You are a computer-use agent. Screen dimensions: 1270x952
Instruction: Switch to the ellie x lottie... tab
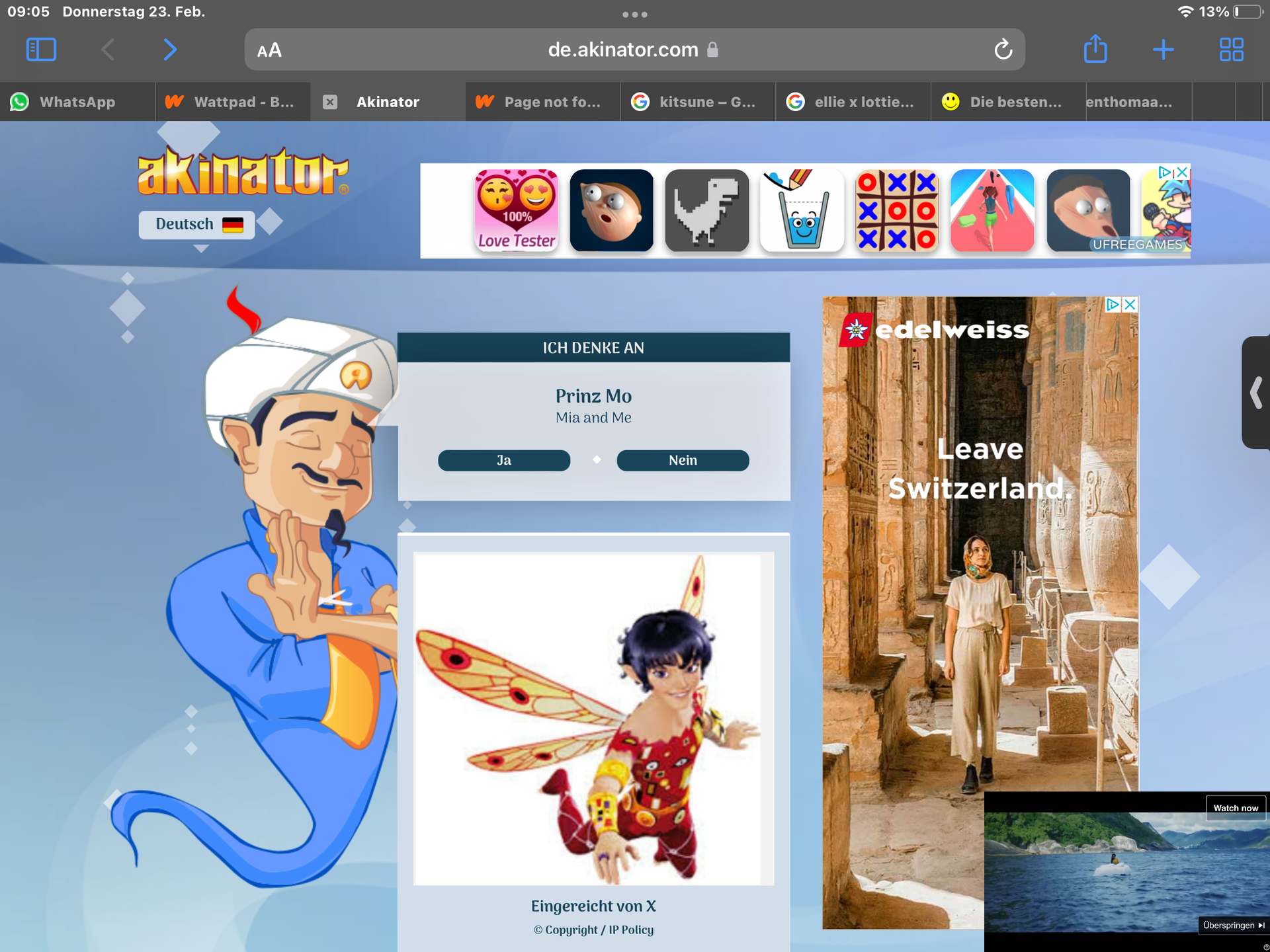(x=853, y=102)
